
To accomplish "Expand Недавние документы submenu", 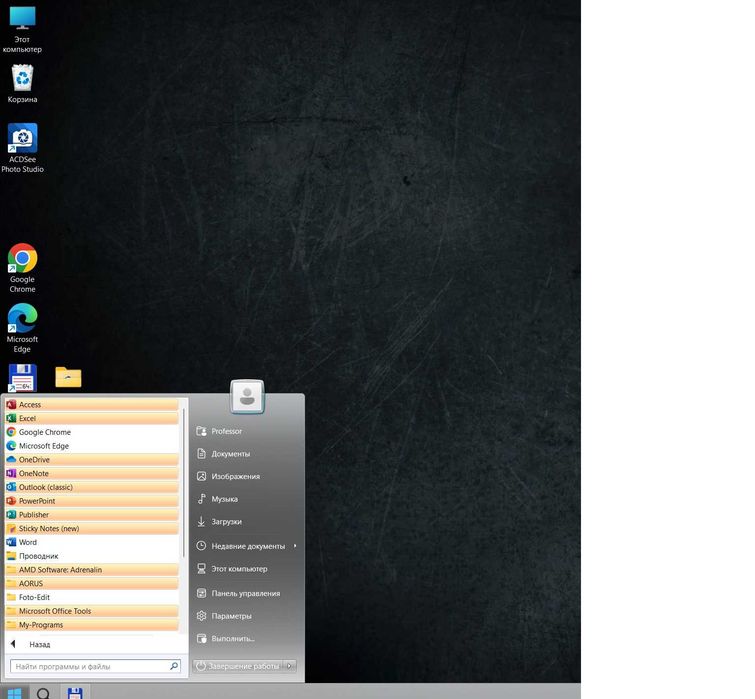I will tap(247, 546).
